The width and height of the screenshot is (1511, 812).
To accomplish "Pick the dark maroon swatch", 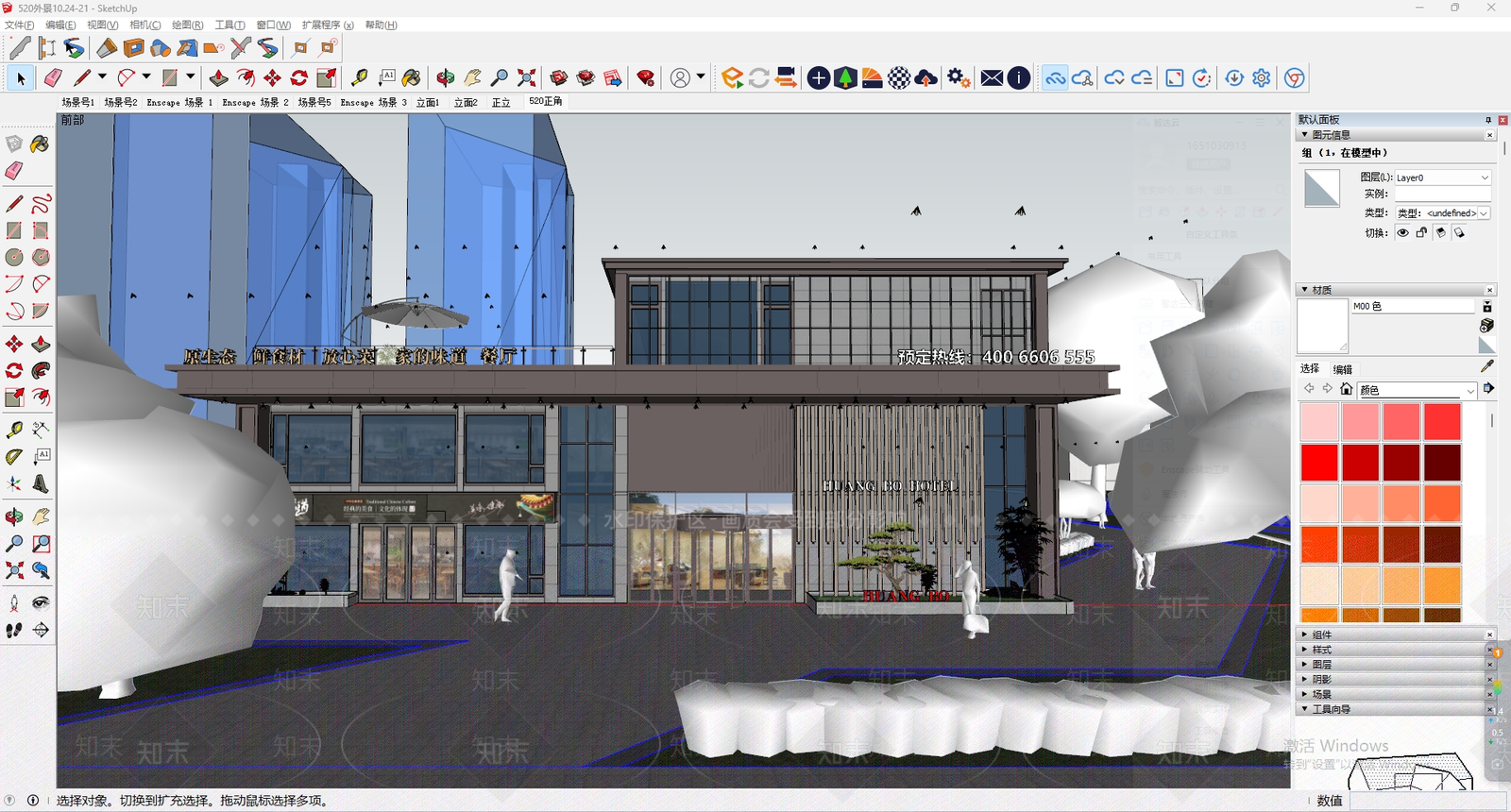I will tap(1442, 463).
